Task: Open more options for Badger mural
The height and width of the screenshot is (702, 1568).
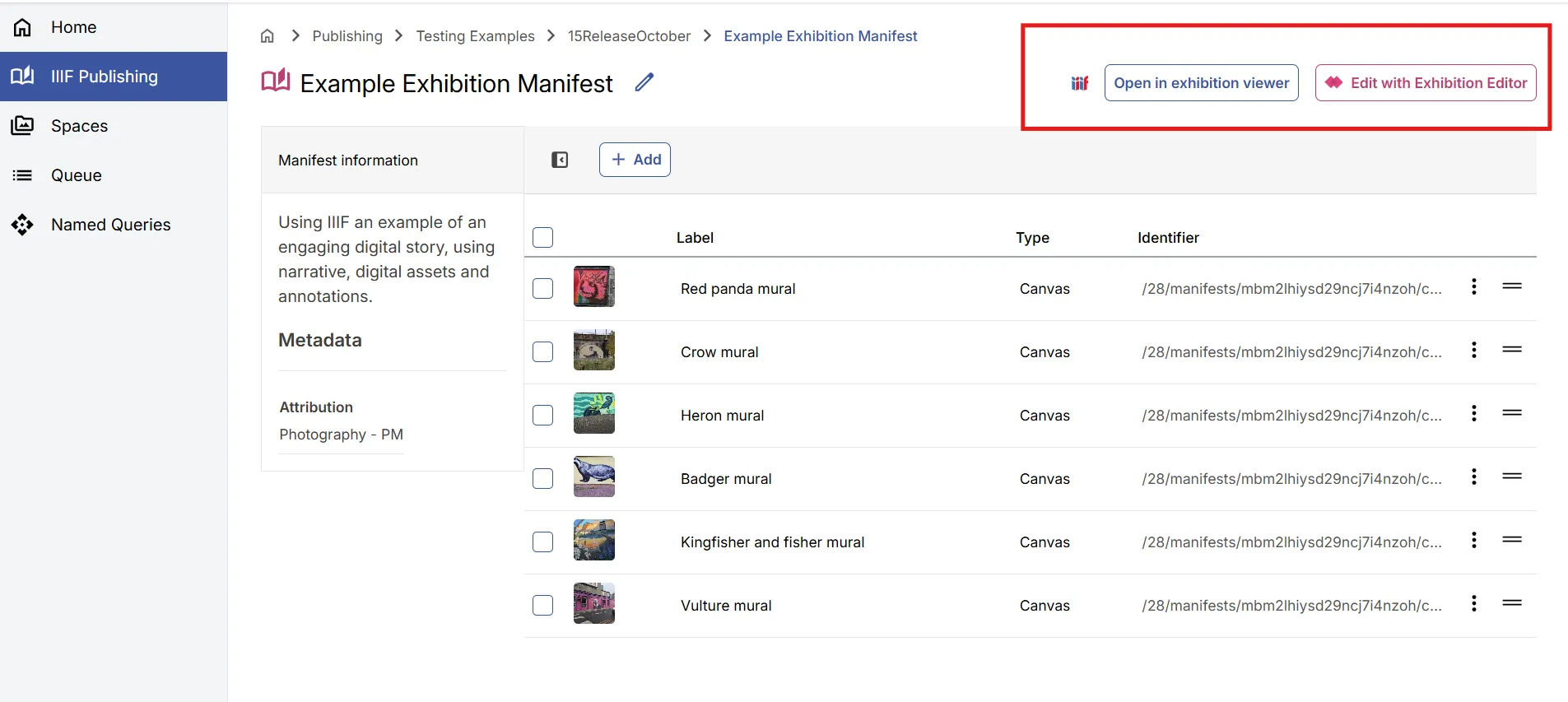Action: [1474, 477]
